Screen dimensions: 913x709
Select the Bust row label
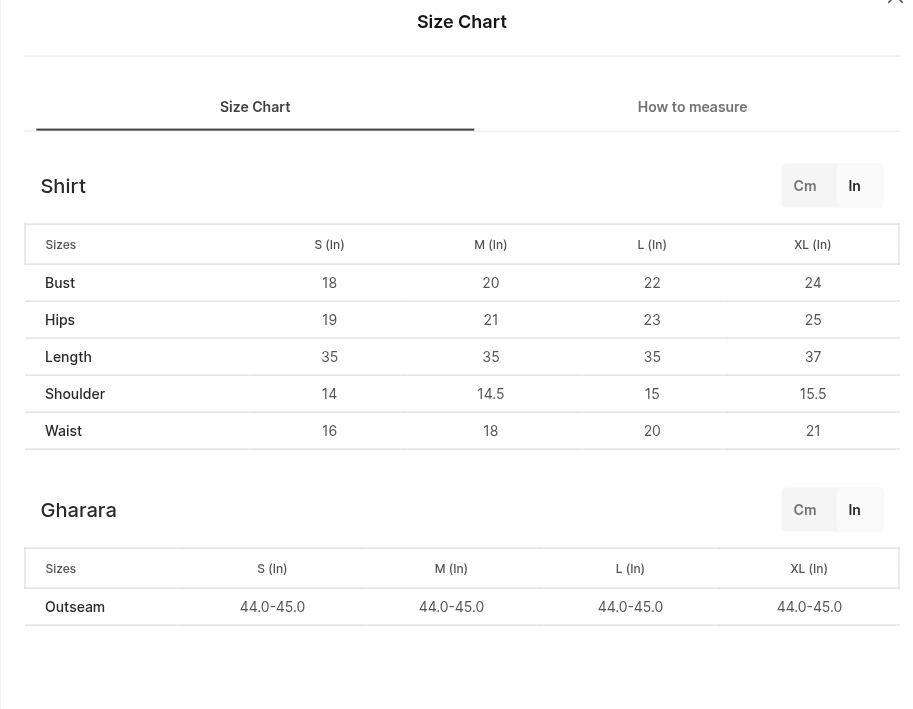tap(60, 283)
